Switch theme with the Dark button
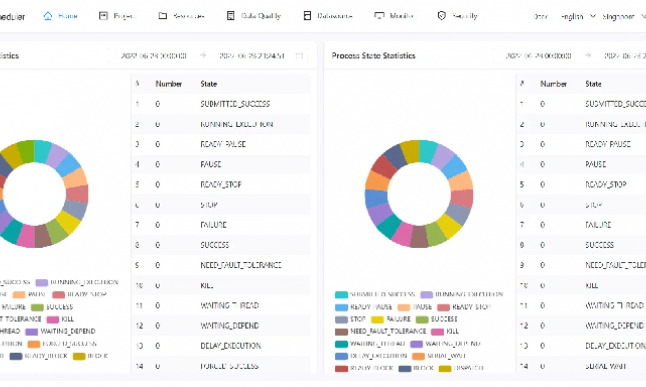Viewport: 646px width, 387px height. [540, 16]
